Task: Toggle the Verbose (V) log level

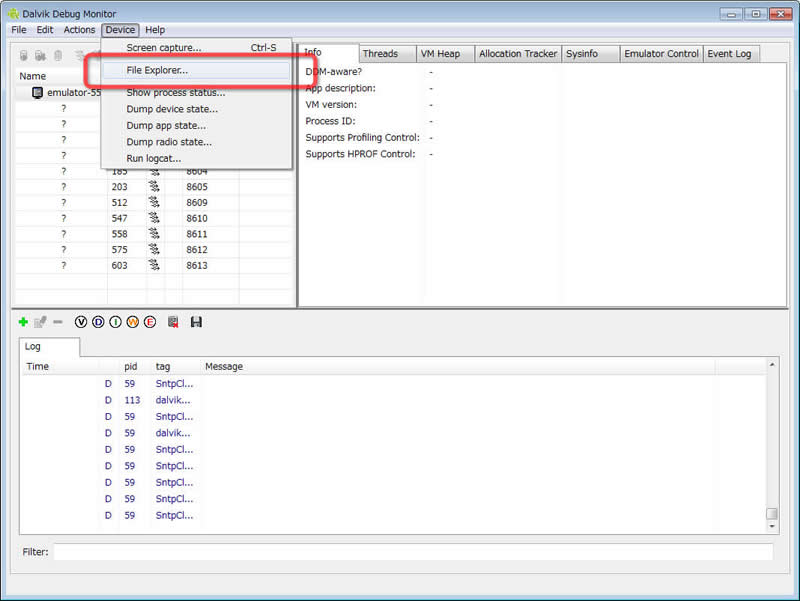Action: tap(81, 322)
